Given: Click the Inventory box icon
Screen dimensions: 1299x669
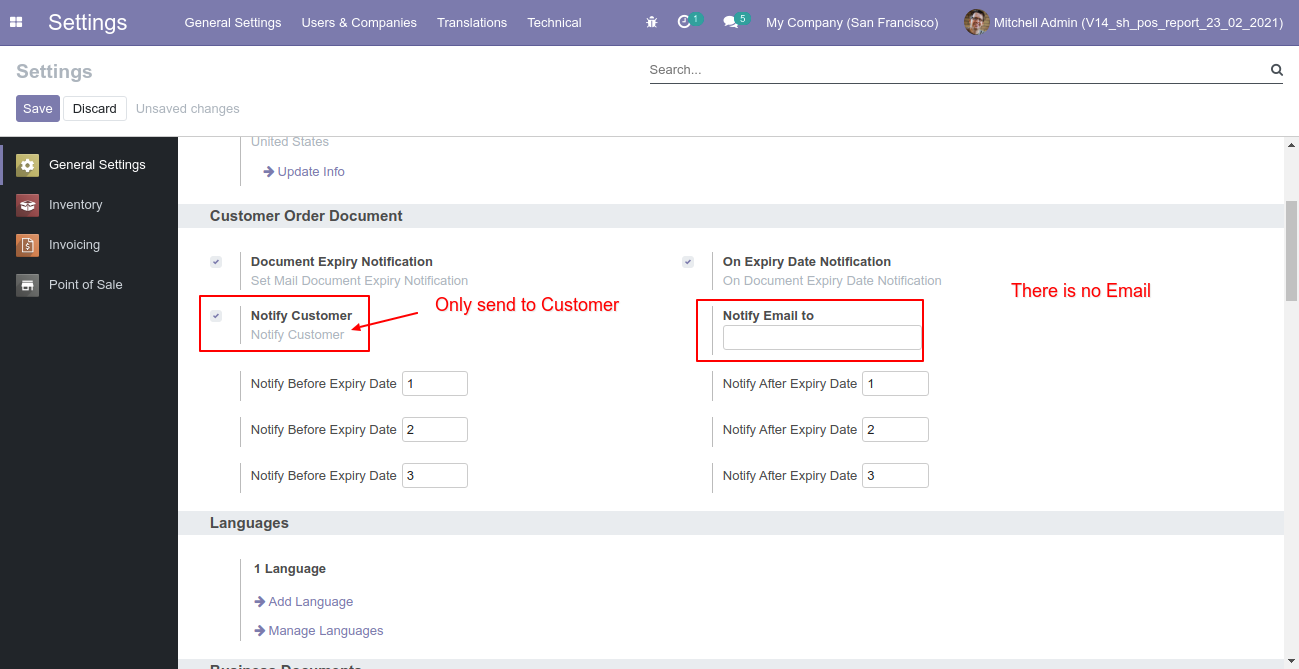Looking at the screenshot, I should click(x=28, y=205).
